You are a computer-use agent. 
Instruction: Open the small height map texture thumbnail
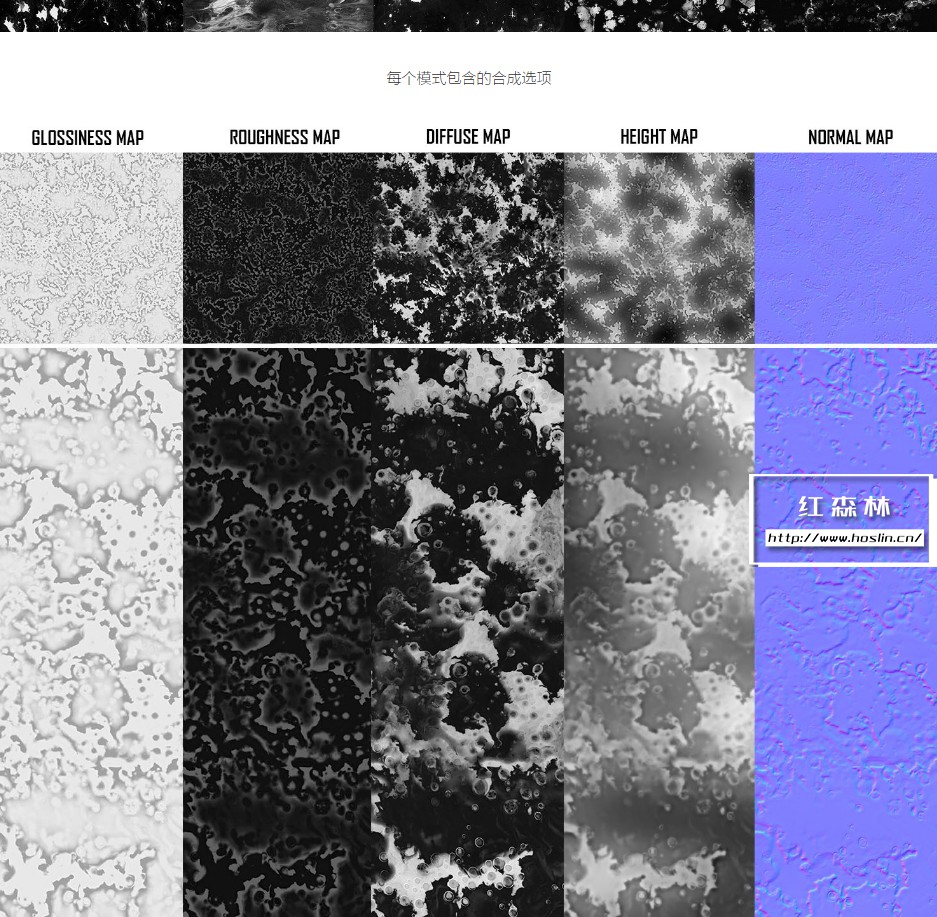pos(659,248)
